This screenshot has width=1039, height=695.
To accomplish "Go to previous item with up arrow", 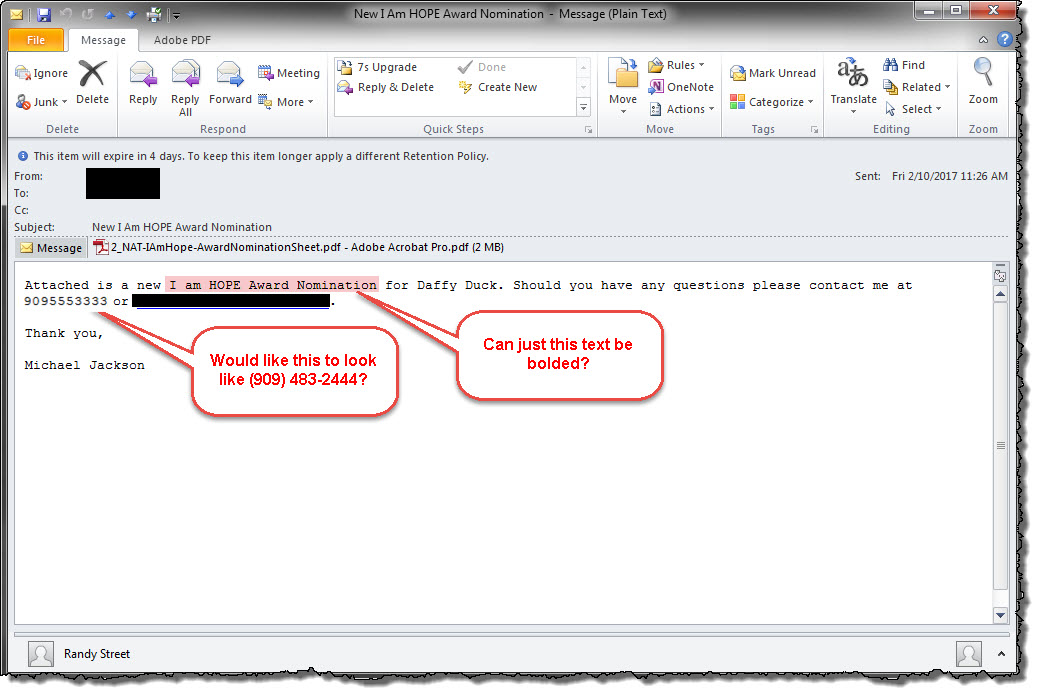I will pos(110,14).
